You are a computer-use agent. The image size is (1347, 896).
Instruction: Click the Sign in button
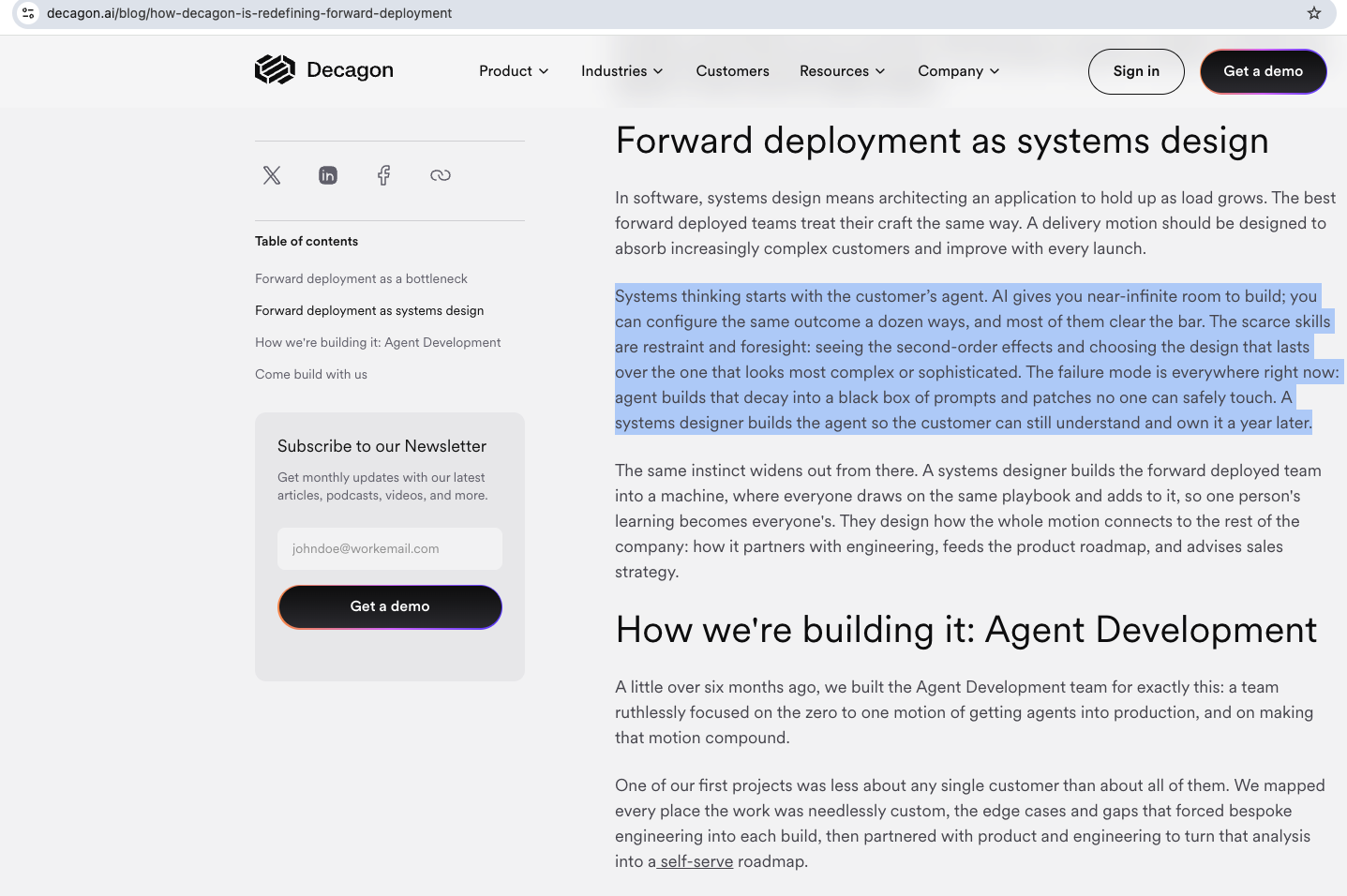click(x=1136, y=71)
